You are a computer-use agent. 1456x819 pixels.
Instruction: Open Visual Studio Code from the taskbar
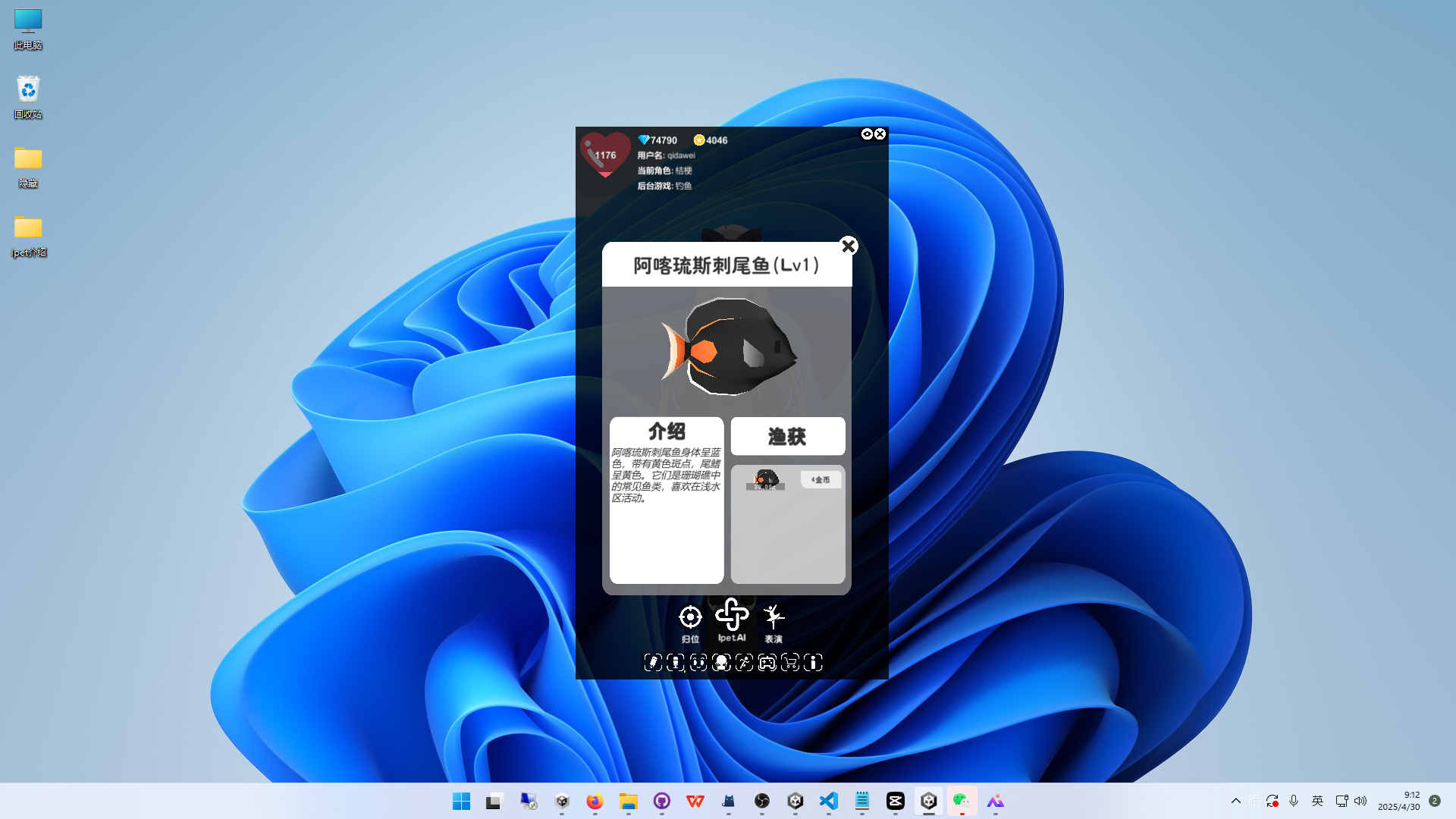pyautogui.click(x=829, y=801)
